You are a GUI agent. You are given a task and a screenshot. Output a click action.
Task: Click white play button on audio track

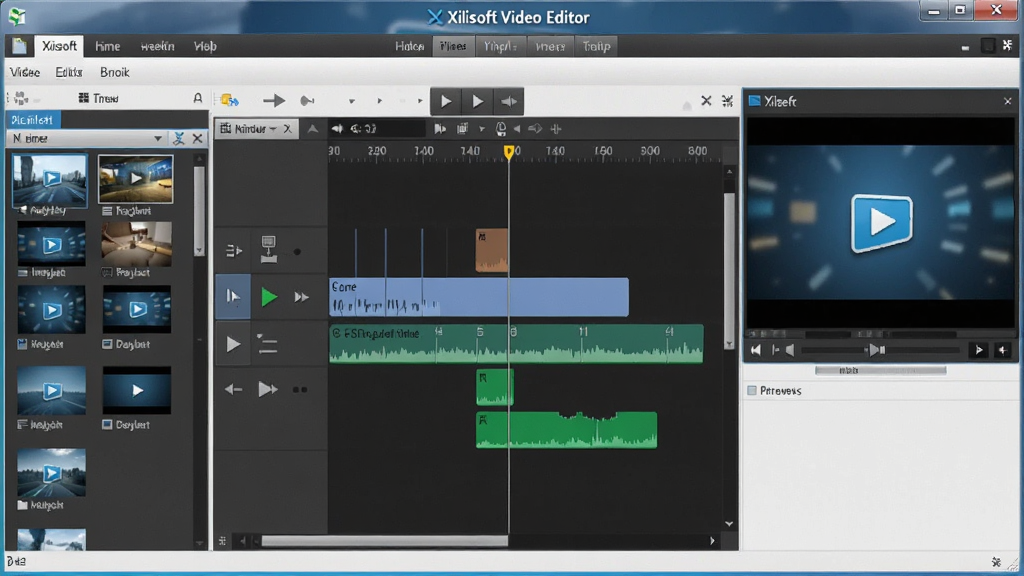coord(233,344)
